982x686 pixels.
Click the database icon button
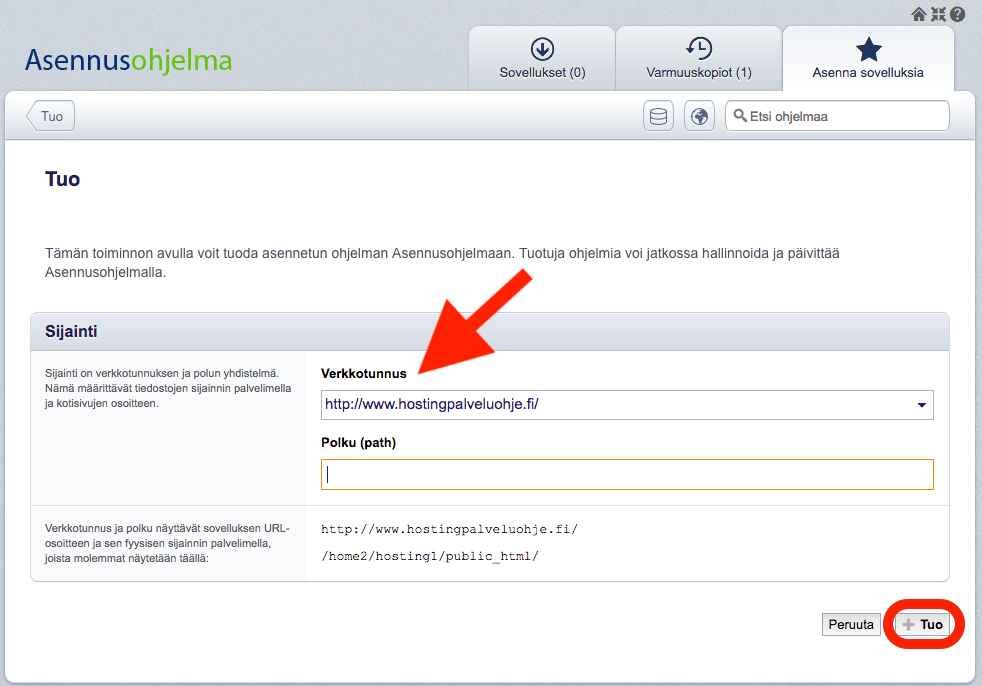point(658,116)
